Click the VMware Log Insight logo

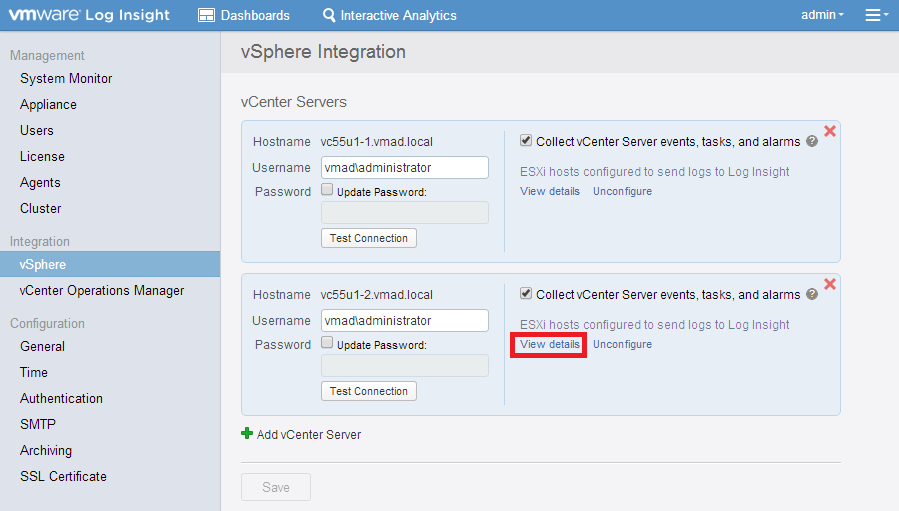[x=90, y=15]
